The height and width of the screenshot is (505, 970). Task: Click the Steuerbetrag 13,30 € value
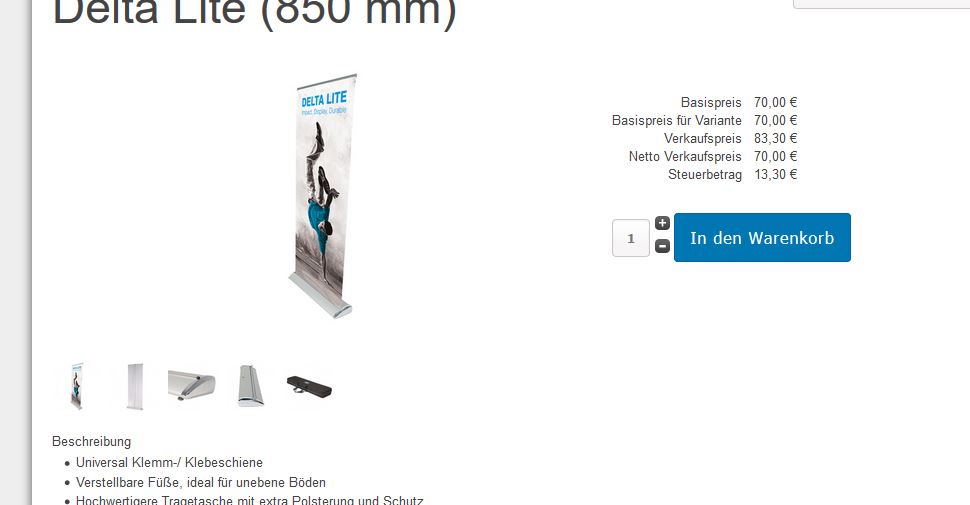[x=775, y=175]
